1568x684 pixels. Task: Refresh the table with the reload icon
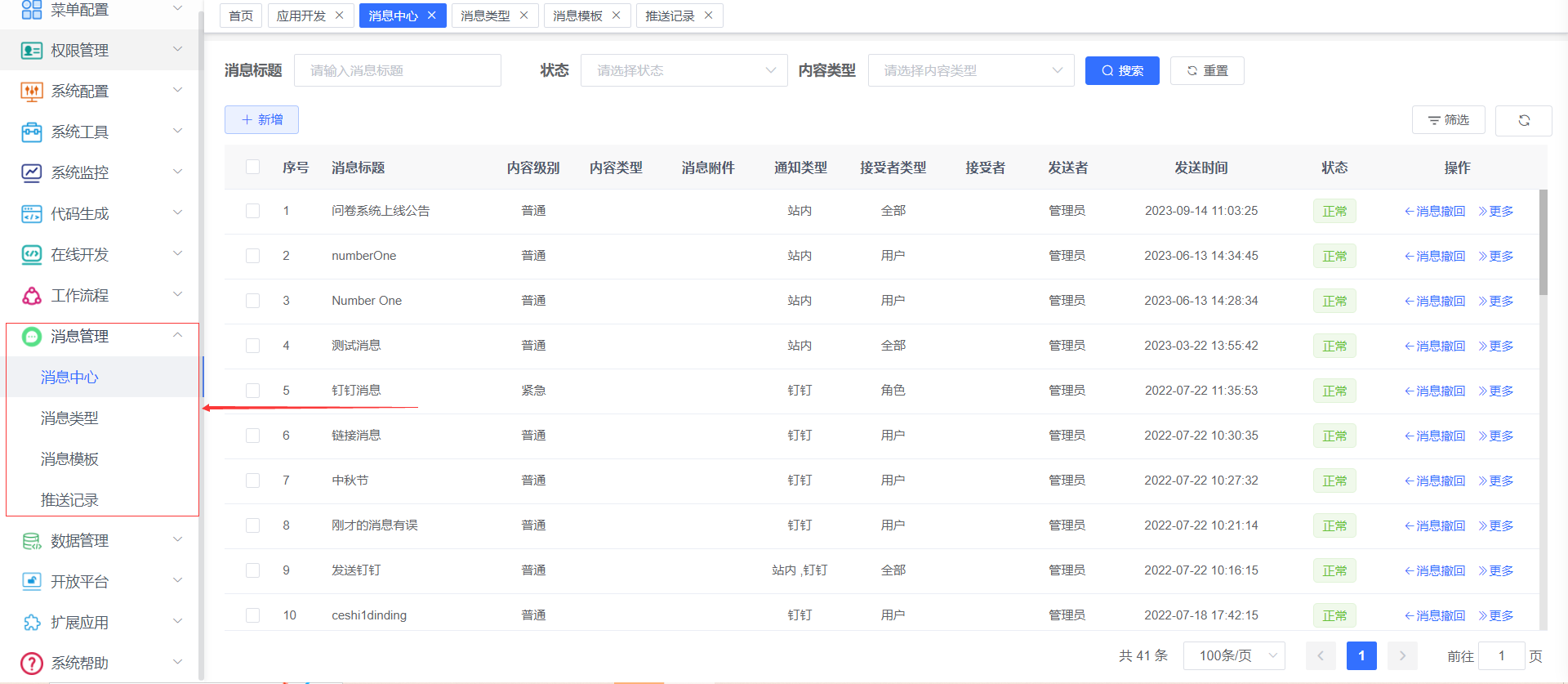pos(1524,120)
